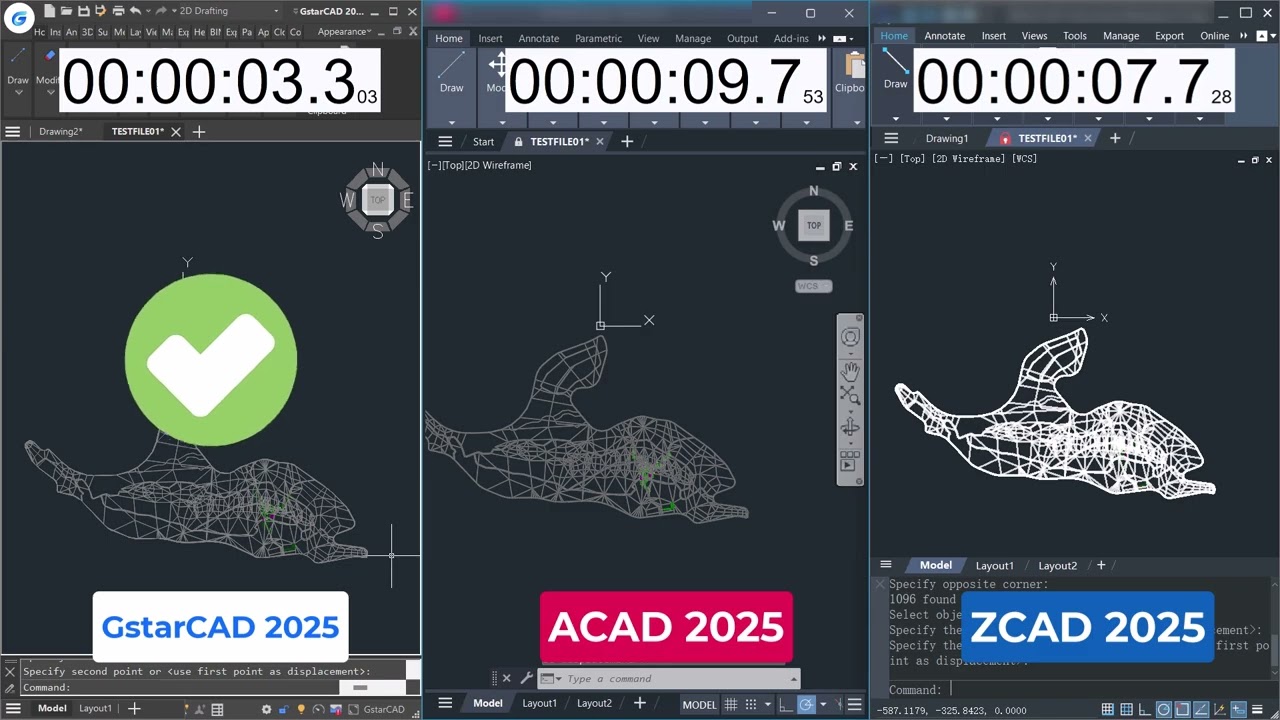Screen dimensions: 1280x720
Task: Switch to the Start tab in ACAD
Action: [x=483, y=142]
